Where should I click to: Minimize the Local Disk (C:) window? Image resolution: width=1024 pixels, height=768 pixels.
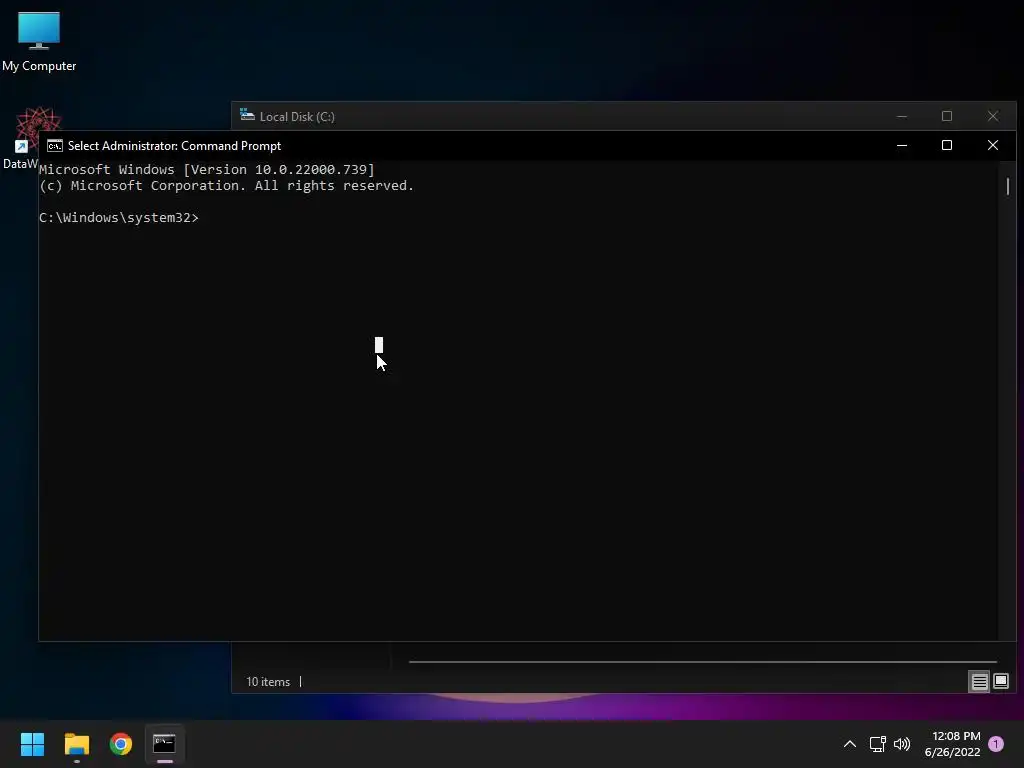902,116
